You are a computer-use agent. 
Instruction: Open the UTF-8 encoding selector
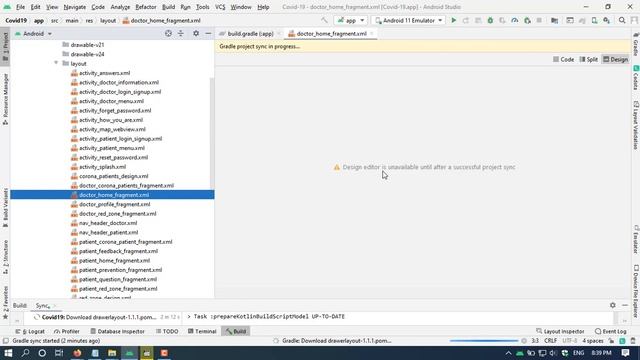569,341
